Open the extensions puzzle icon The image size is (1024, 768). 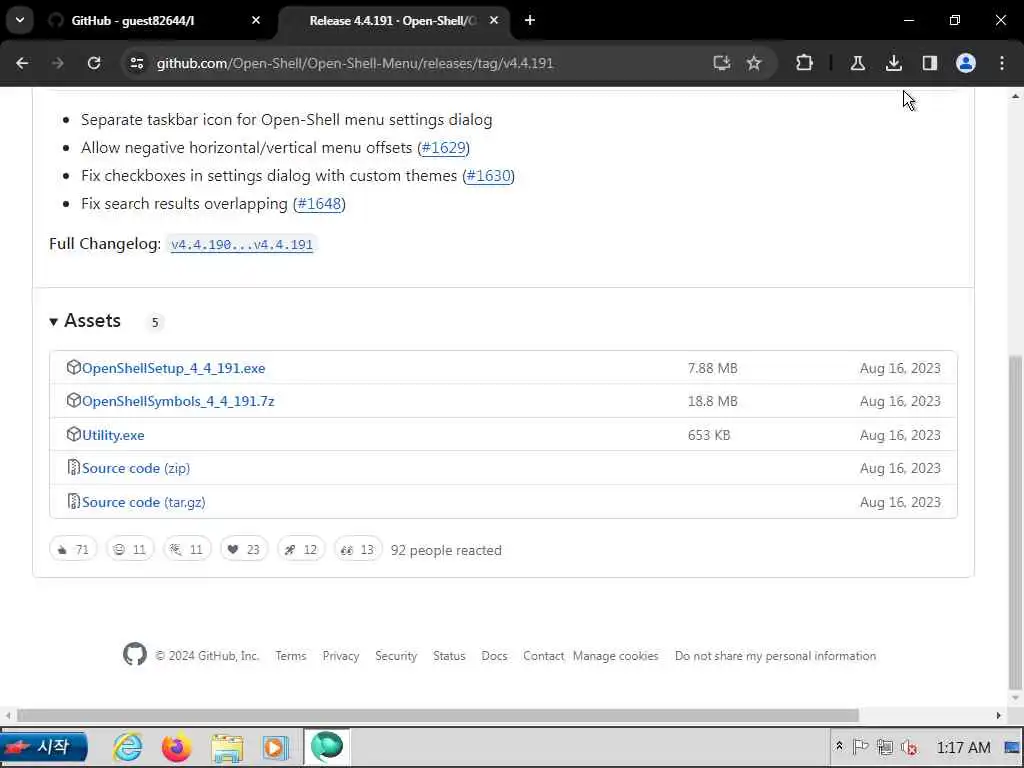pyautogui.click(x=805, y=63)
